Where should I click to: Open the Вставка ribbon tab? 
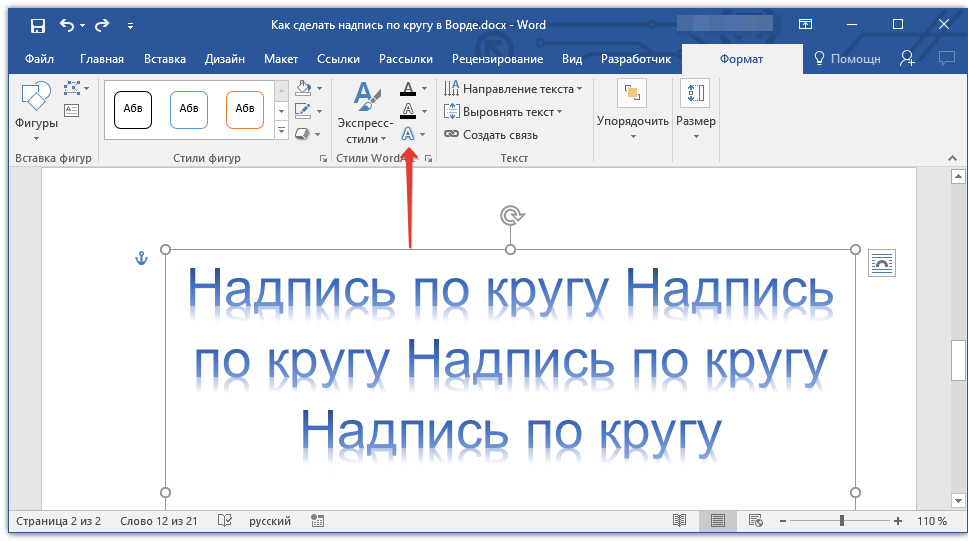pos(164,59)
